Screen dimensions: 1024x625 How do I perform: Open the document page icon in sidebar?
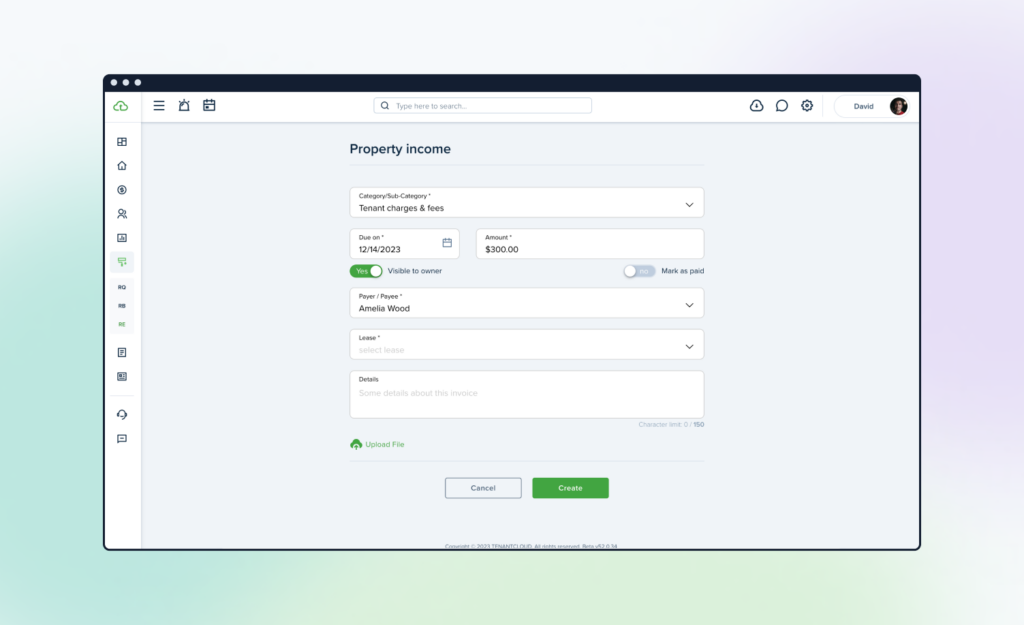click(x=122, y=353)
